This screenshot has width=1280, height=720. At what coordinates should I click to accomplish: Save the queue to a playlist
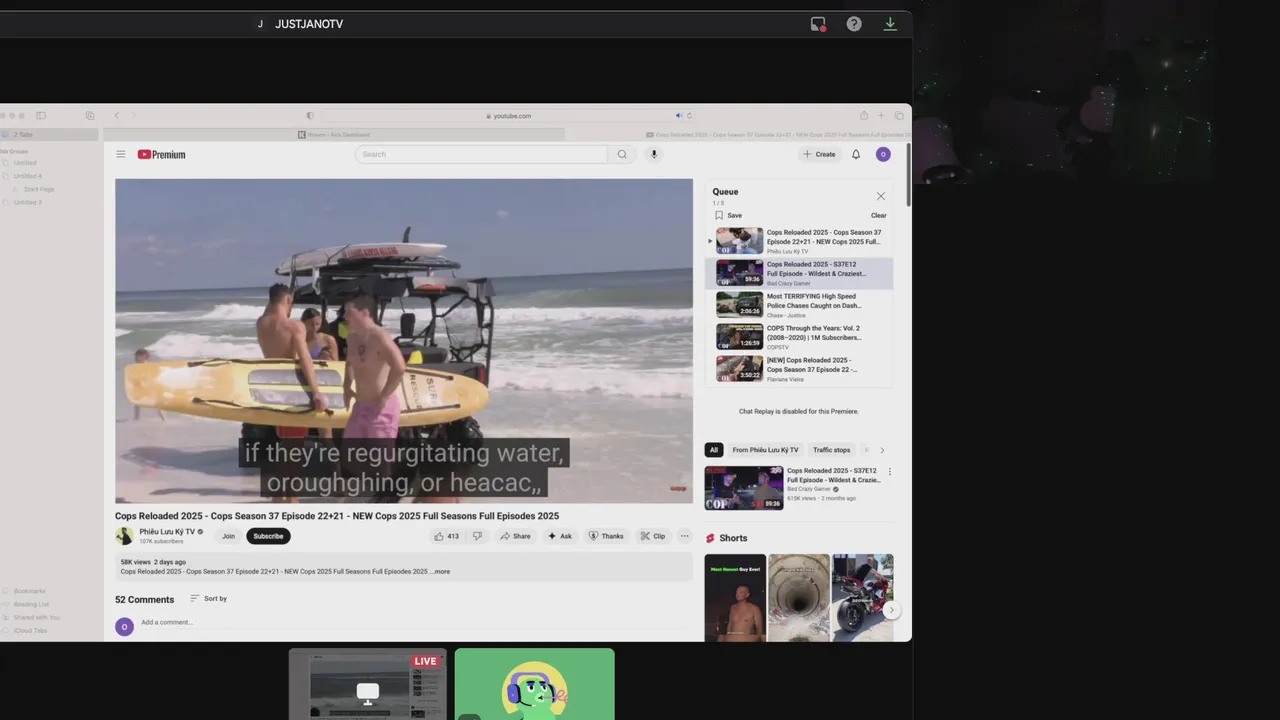(x=729, y=215)
